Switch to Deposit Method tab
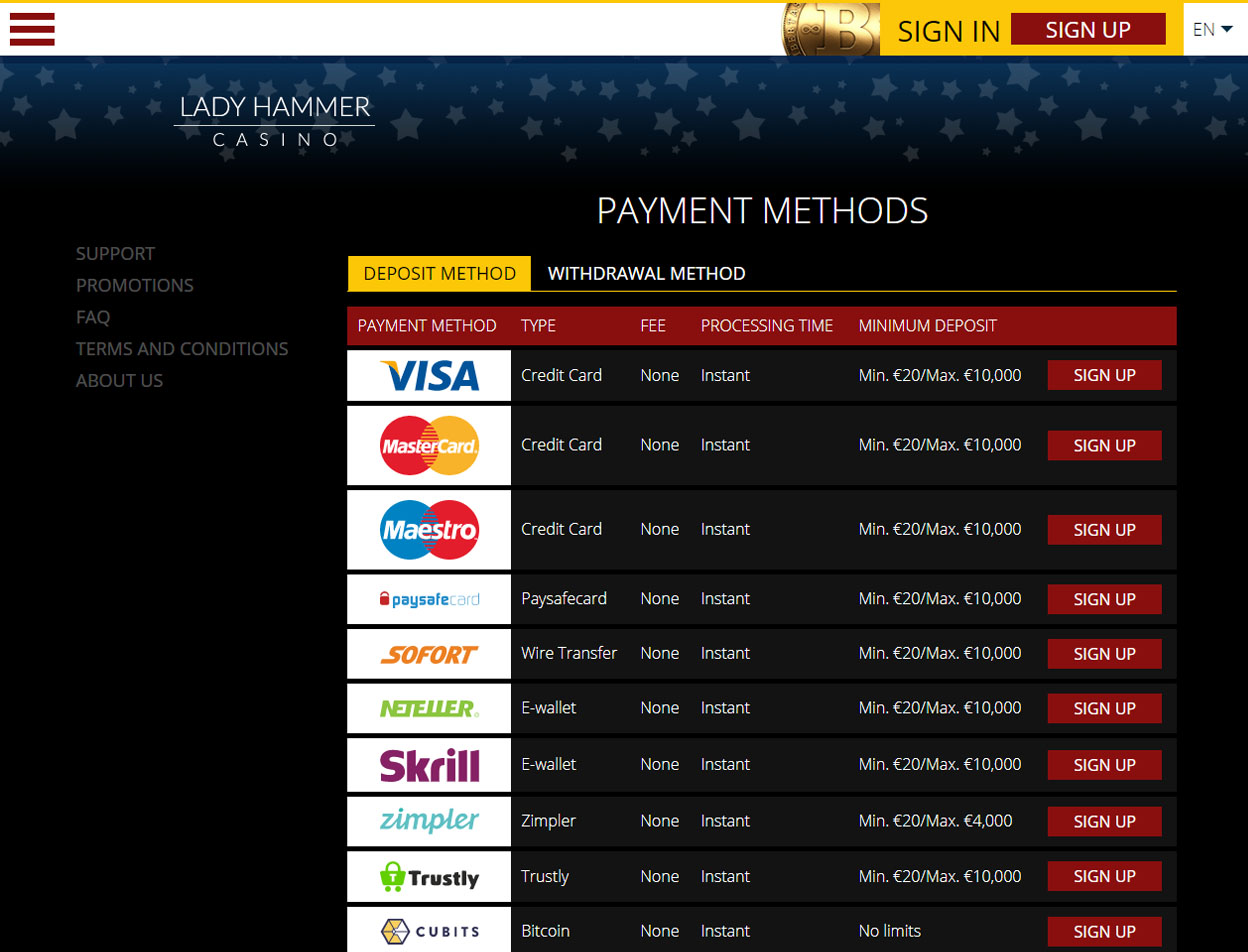Viewport: 1248px width, 952px height. [x=439, y=273]
